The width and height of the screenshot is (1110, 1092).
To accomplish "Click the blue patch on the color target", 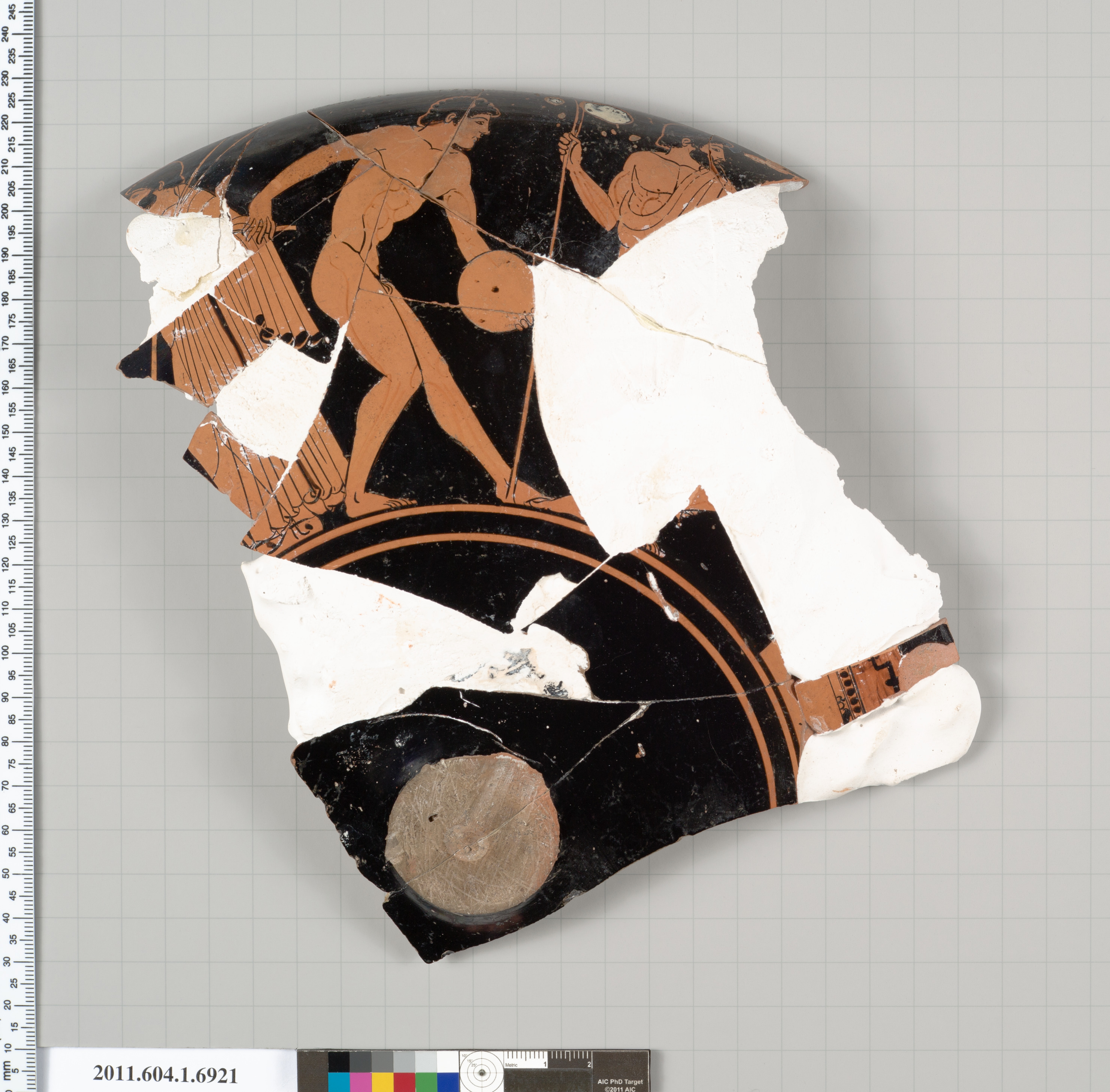I will coord(448,1082).
